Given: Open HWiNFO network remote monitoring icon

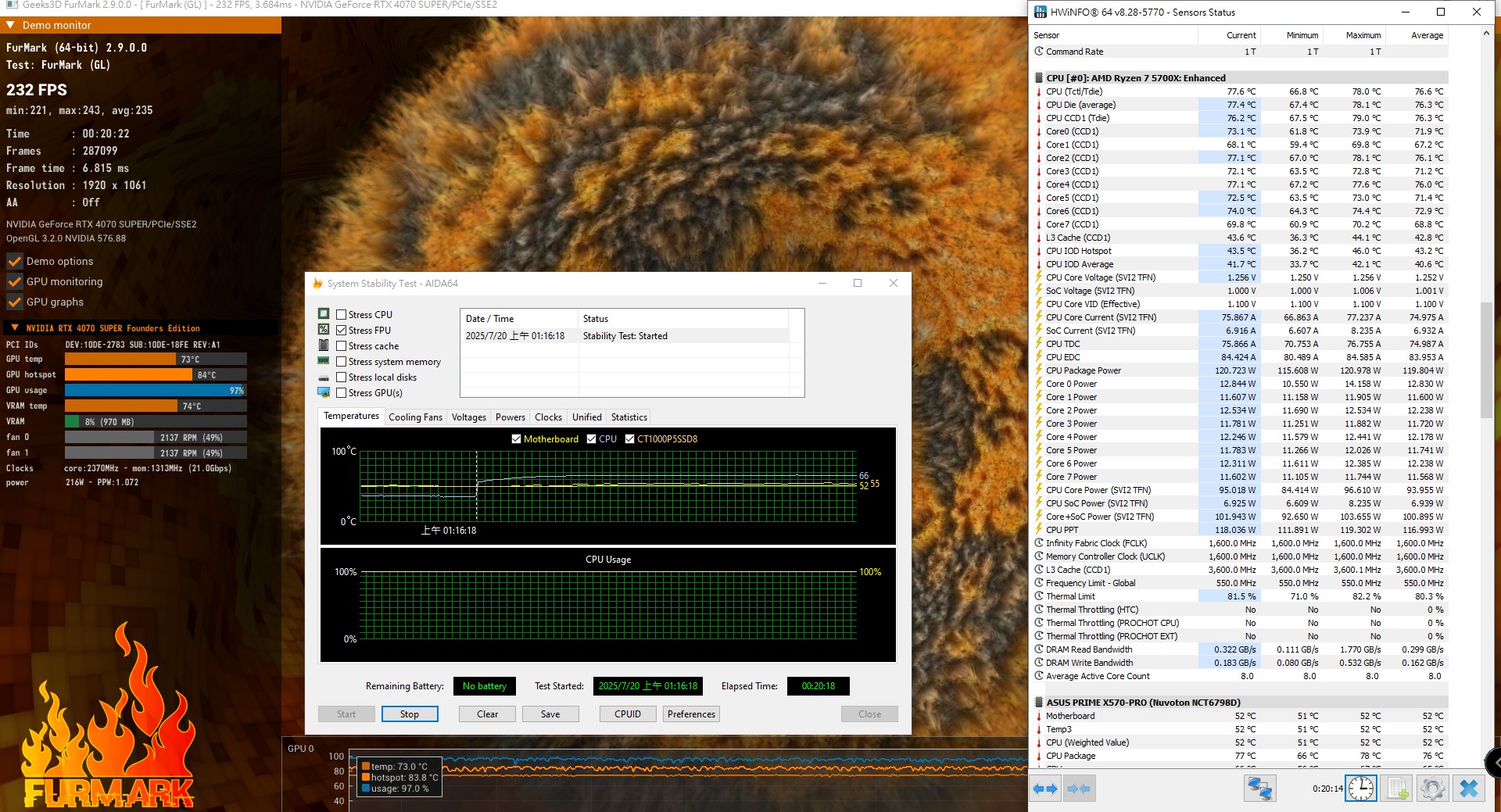Looking at the screenshot, I should [x=1259, y=789].
